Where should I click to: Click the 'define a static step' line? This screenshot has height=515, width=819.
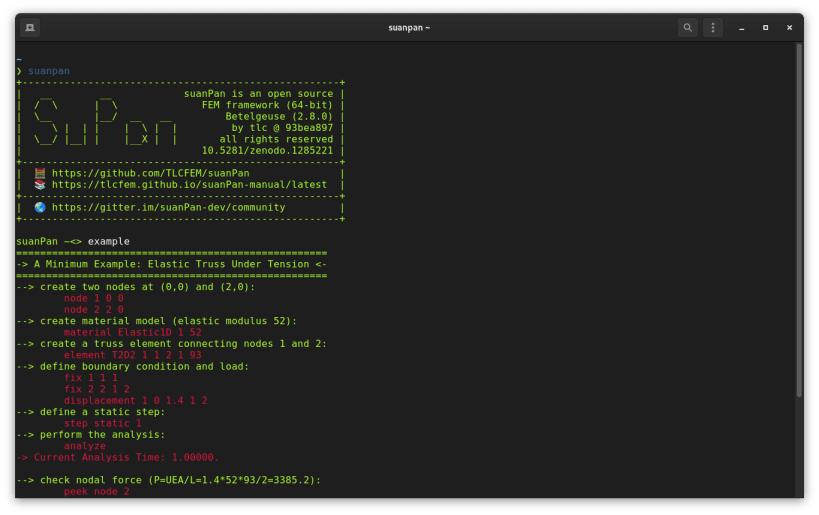coord(91,412)
